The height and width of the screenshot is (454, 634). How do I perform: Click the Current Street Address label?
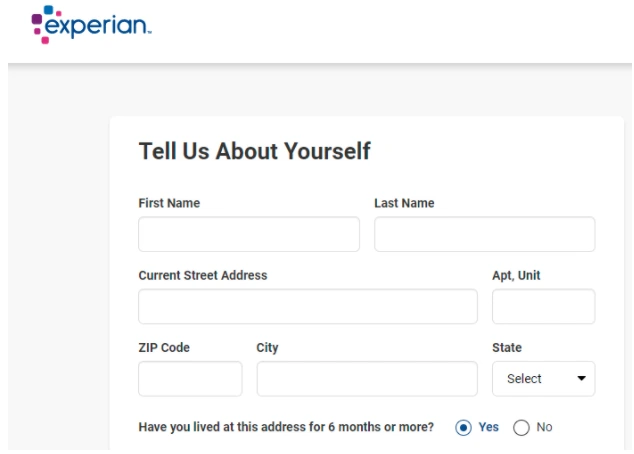coord(203,275)
